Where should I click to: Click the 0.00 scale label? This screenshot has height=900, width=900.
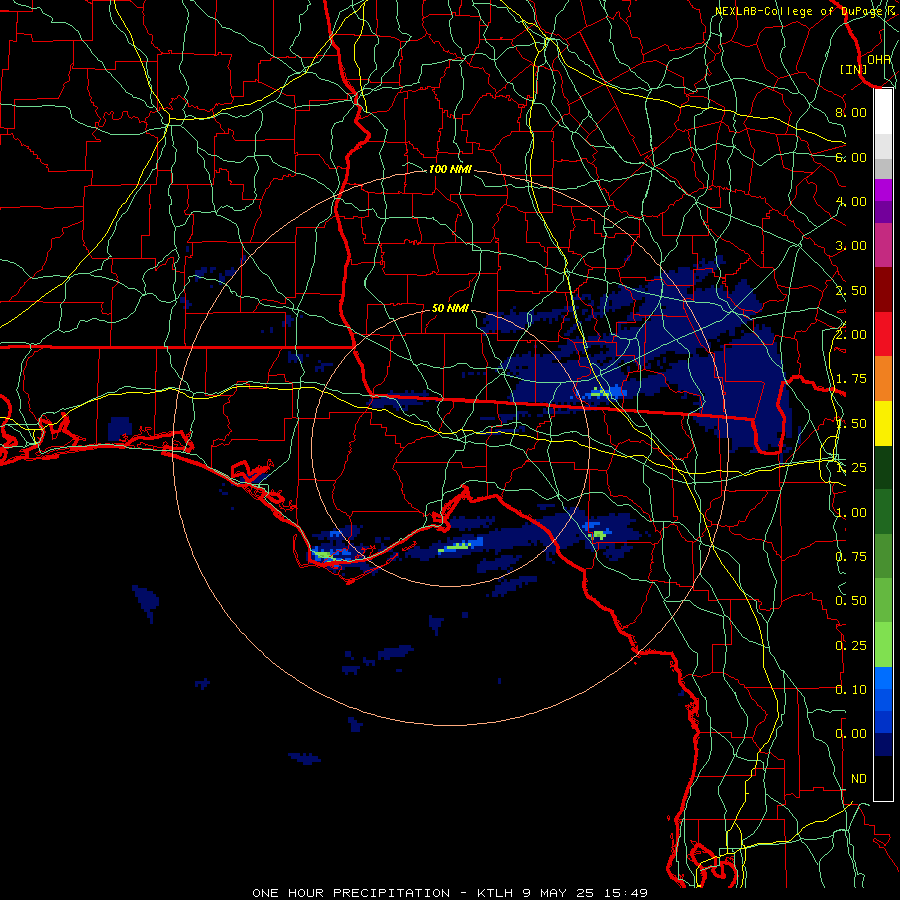pyautogui.click(x=851, y=734)
